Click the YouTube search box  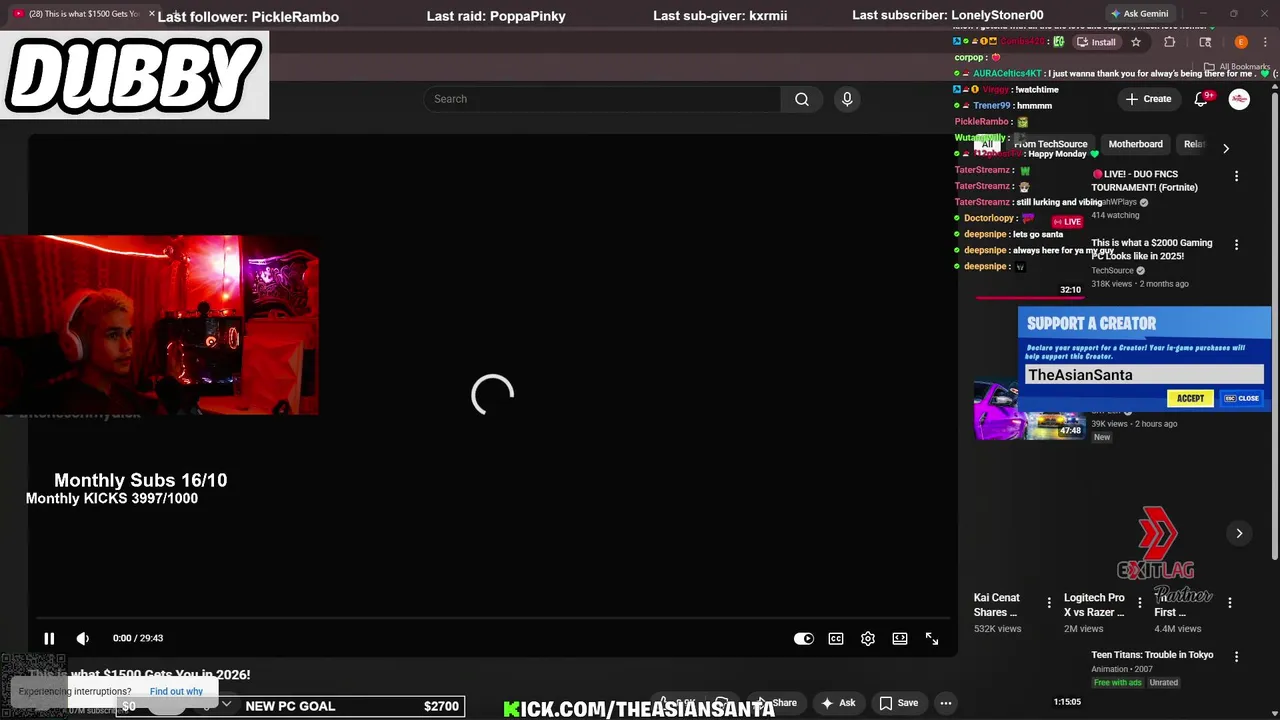click(602, 99)
